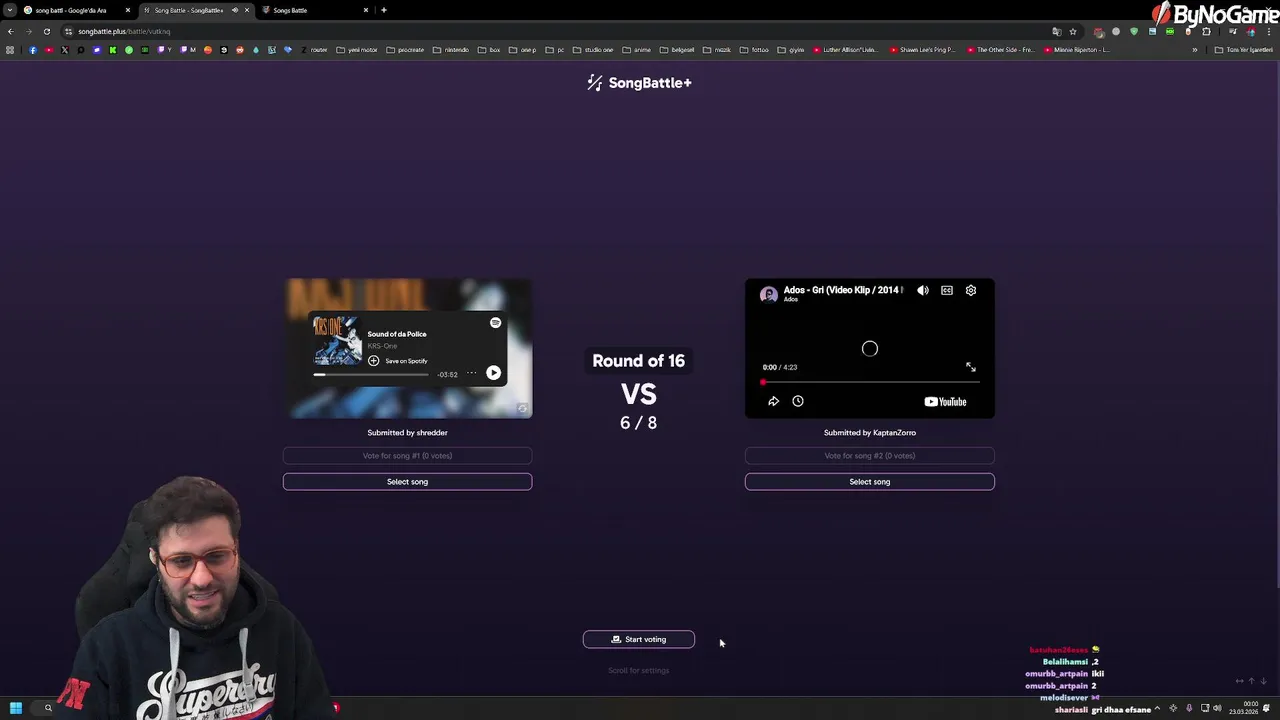Close Songs Battle tab
This screenshot has width=1280, height=720.
coord(365,10)
